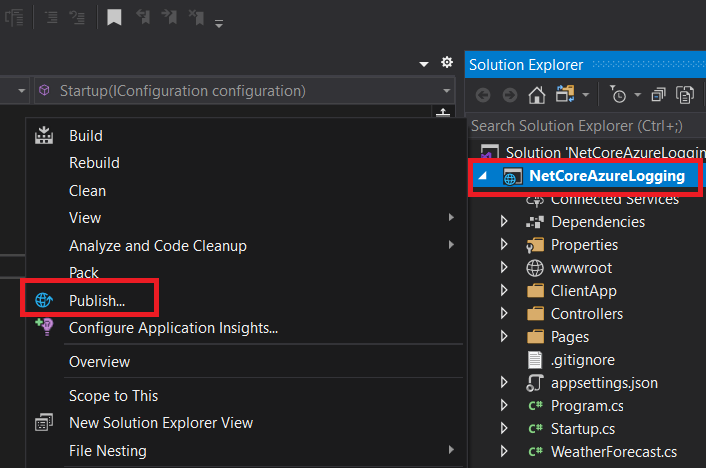Image resolution: width=706 pixels, height=468 pixels.
Task: Expand the Dependencies node
Action: click(x=505, y=222)
